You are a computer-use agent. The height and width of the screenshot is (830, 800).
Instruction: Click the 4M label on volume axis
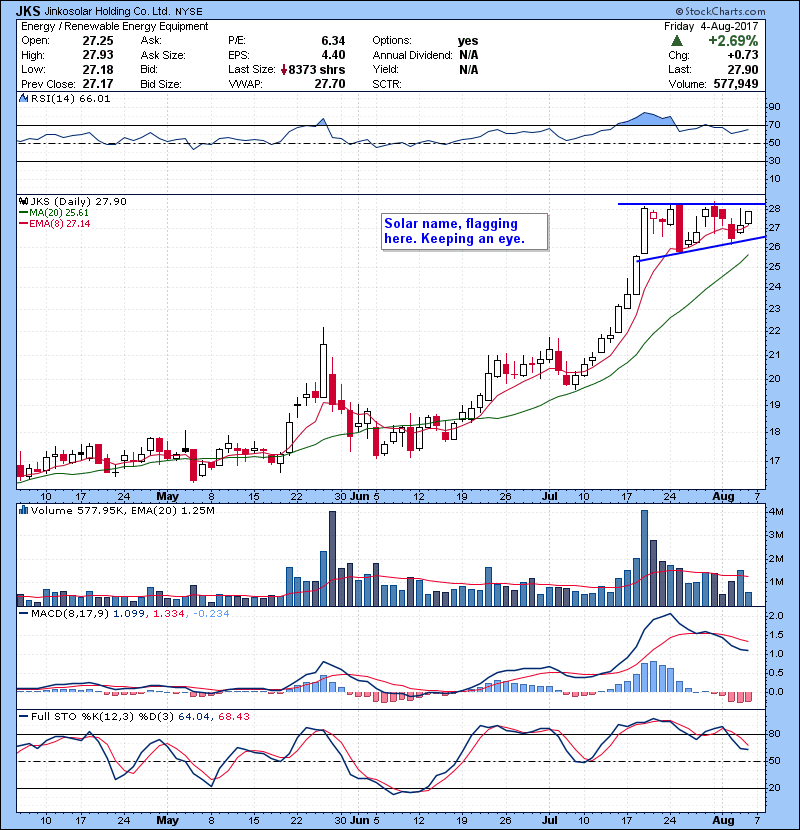click(776, 511)
